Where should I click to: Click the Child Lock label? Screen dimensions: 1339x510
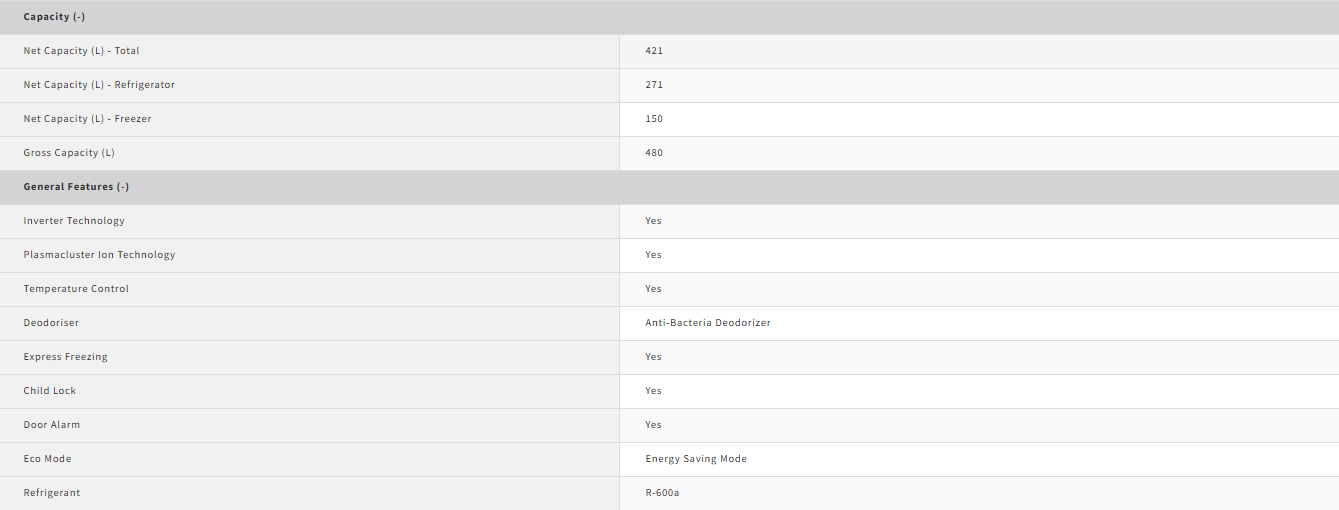click(x=50, y=391)
